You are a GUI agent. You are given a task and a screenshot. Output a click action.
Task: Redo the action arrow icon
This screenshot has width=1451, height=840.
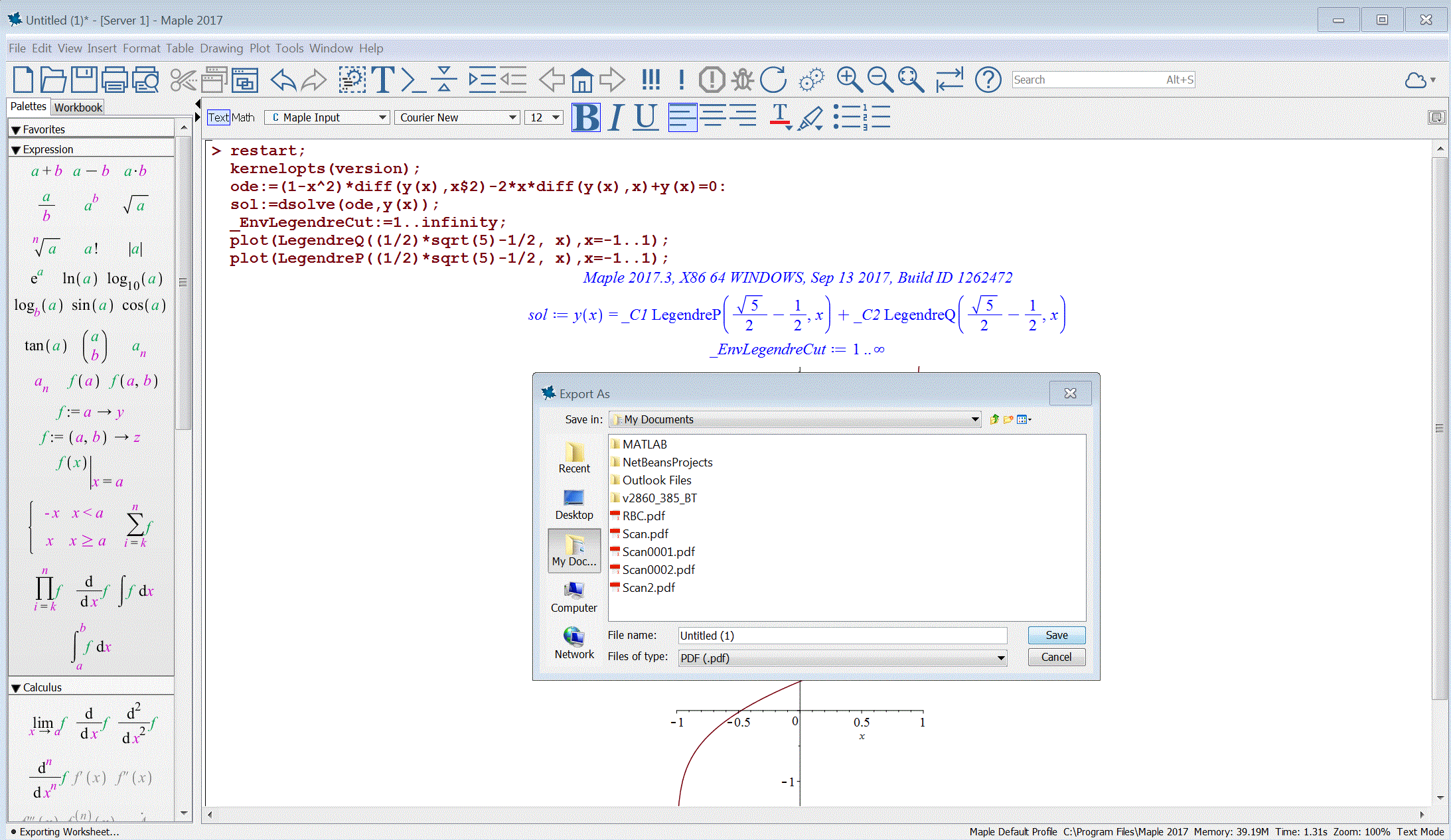pyautogui.click(x=313, y=80)
